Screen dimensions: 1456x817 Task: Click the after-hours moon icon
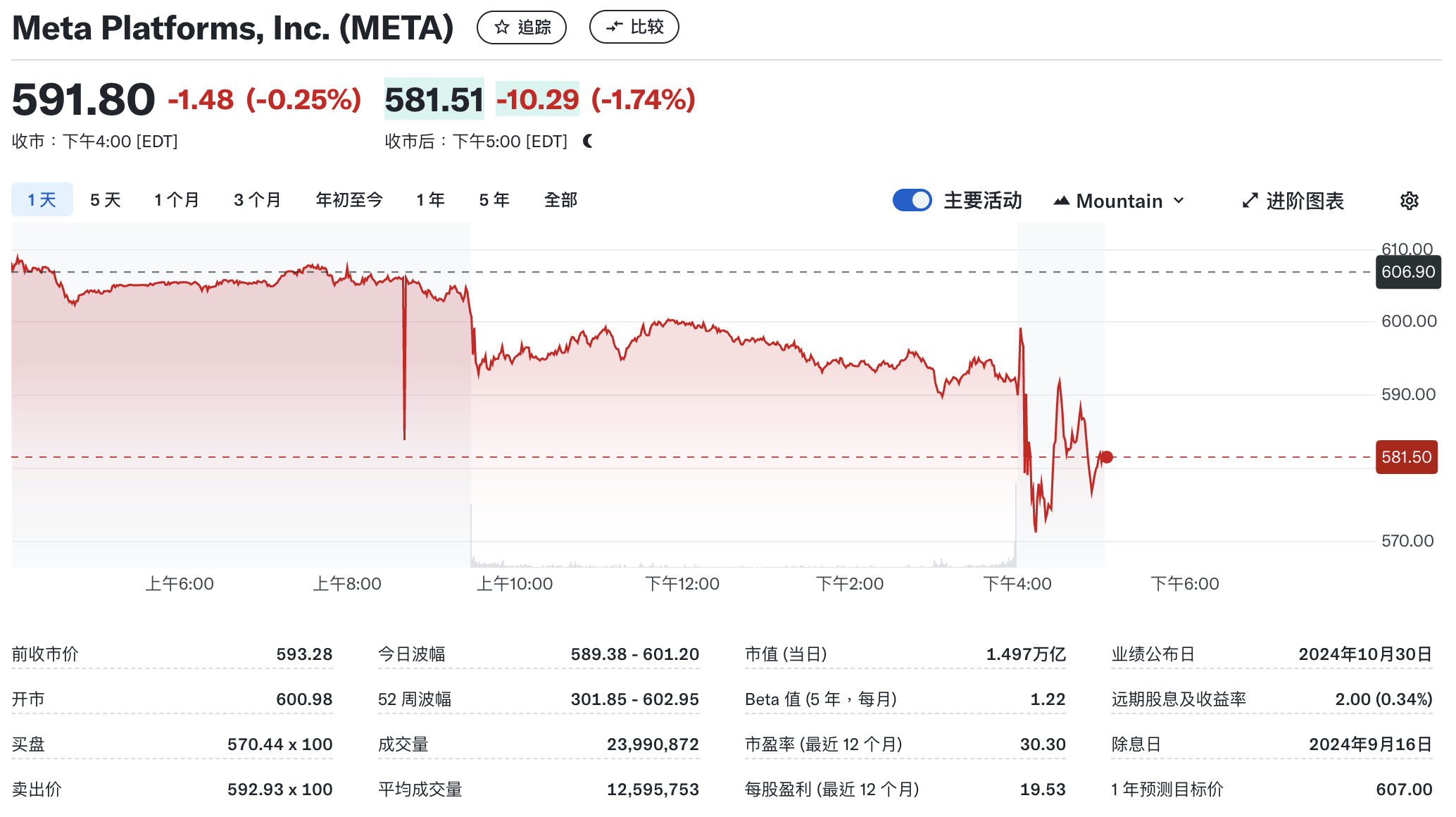pyautogui.click(x=588, y=142)
